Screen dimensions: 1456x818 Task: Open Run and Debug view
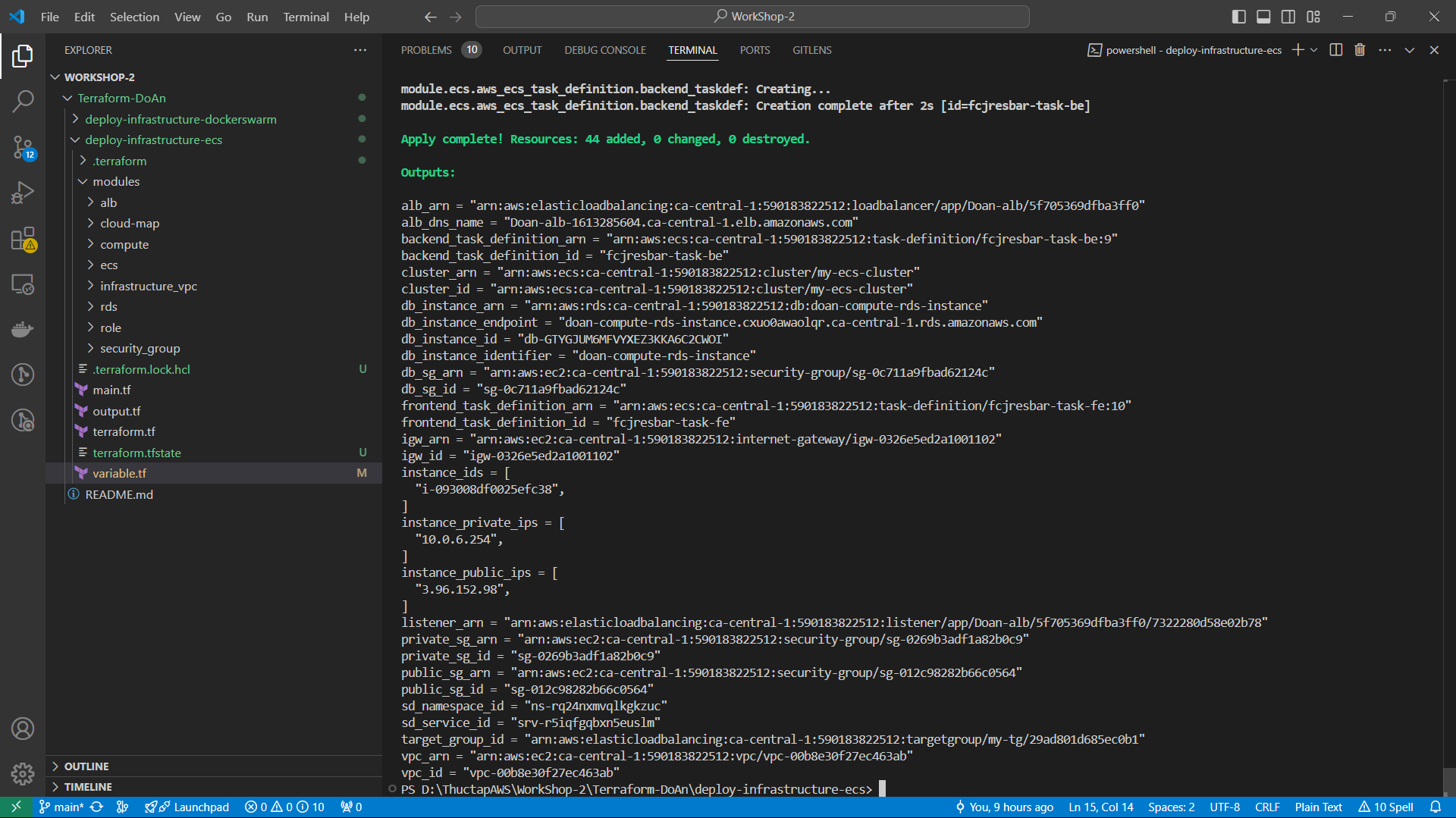click(23, 193)
